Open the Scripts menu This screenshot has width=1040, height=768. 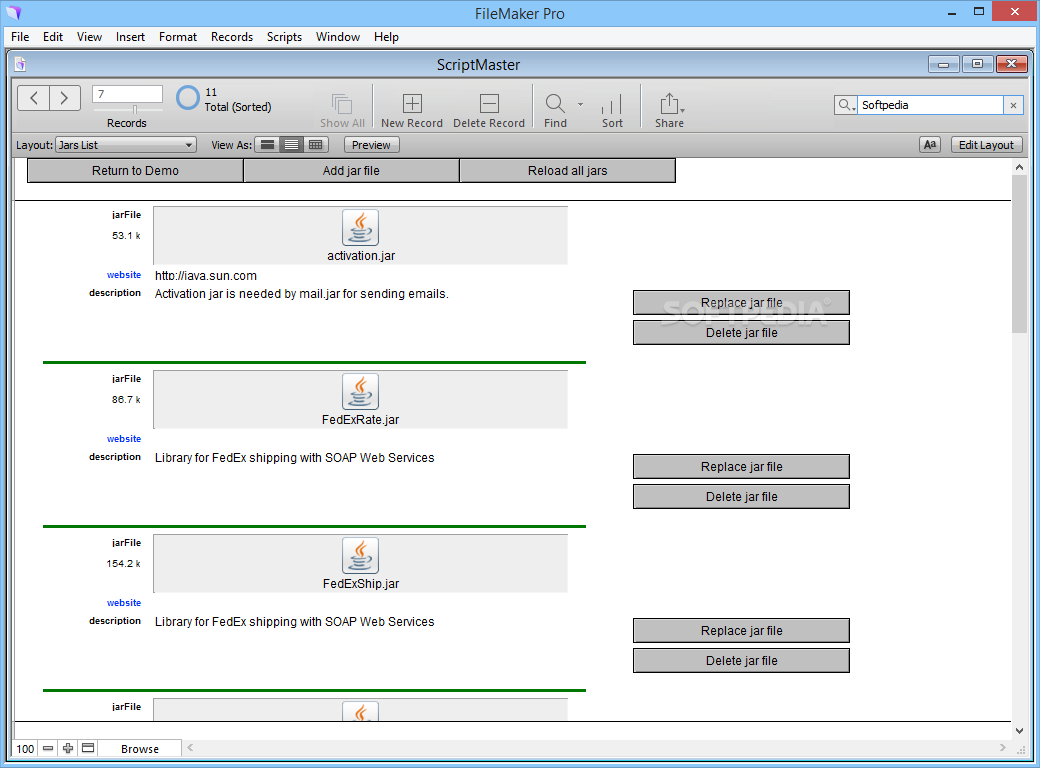click(284, 36)
